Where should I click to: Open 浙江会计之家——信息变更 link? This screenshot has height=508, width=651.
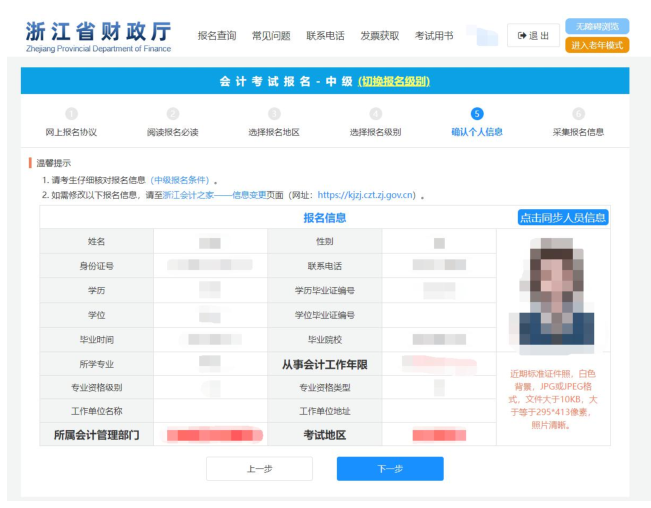click(214, 195)
